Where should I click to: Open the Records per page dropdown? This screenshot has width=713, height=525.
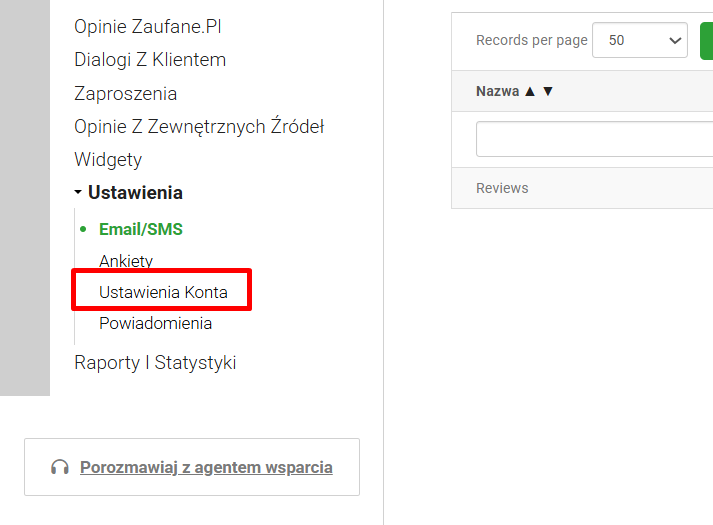[x=640, y=40]
